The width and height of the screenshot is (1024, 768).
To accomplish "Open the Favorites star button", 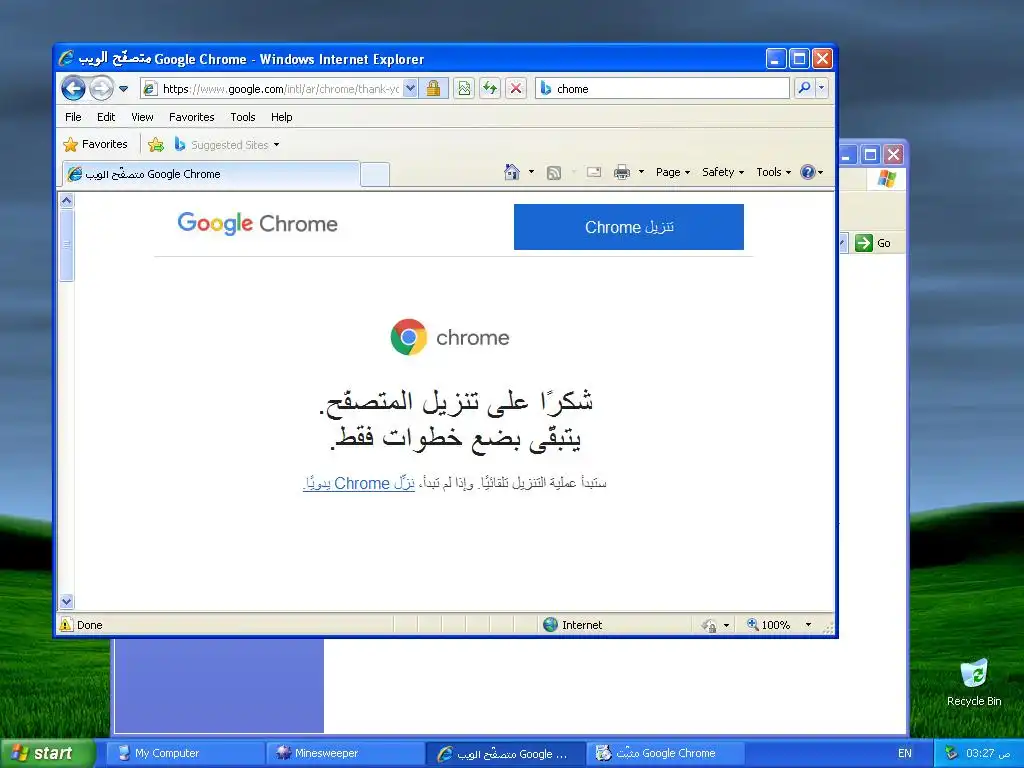I will pyautogui.click(x=95, y=144).
